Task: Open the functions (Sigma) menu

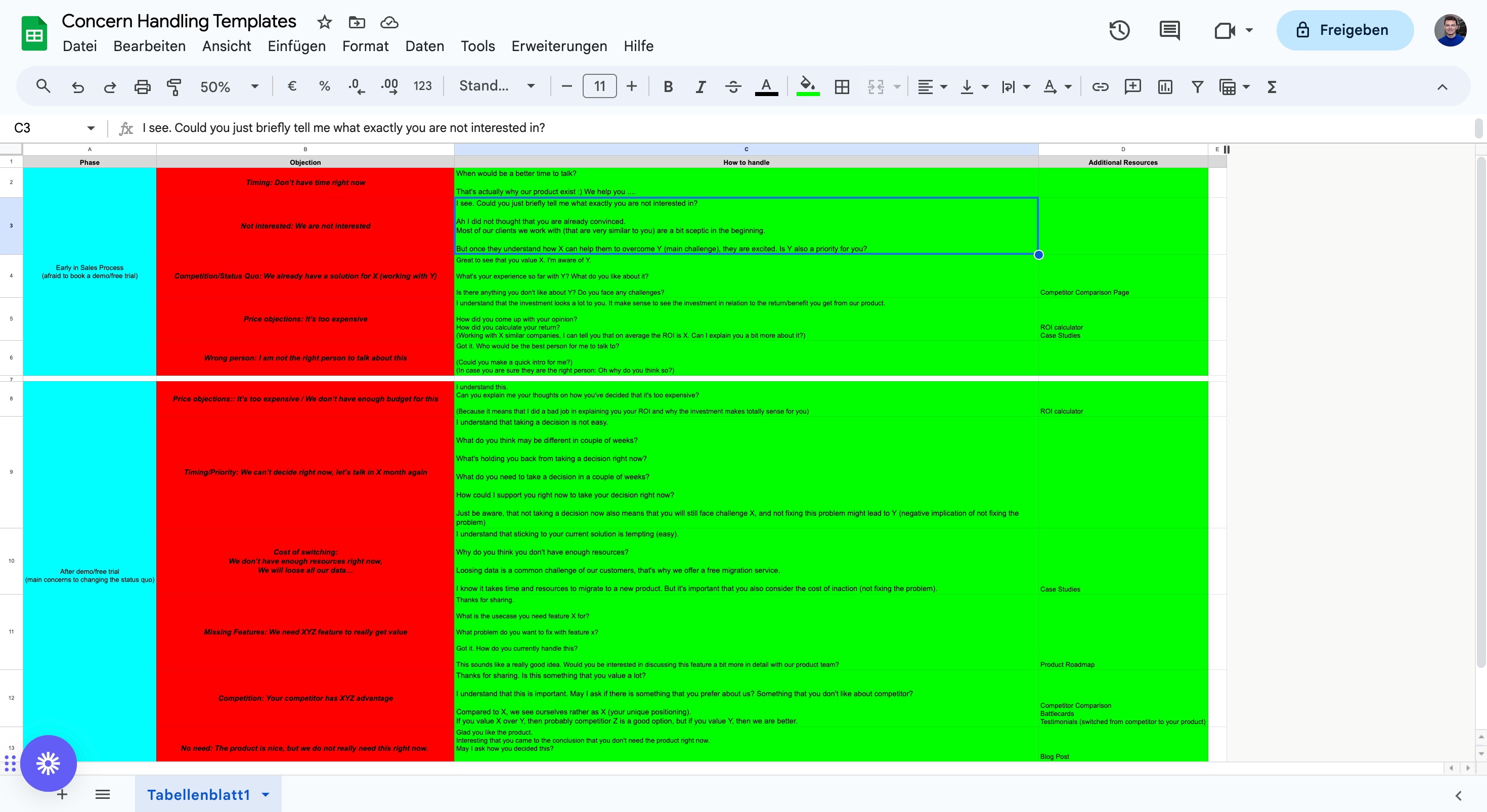Action: [x=1272, y=86]
